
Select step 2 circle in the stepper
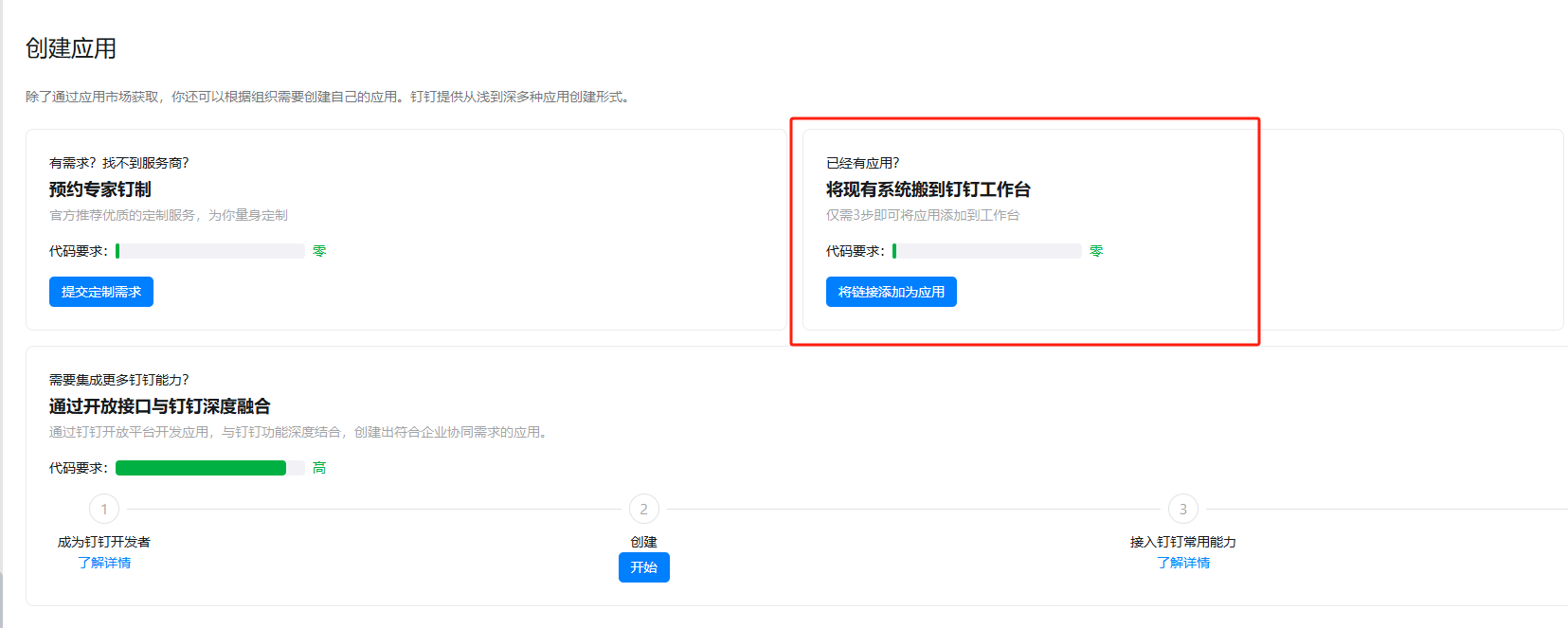[x=644, y=509]
